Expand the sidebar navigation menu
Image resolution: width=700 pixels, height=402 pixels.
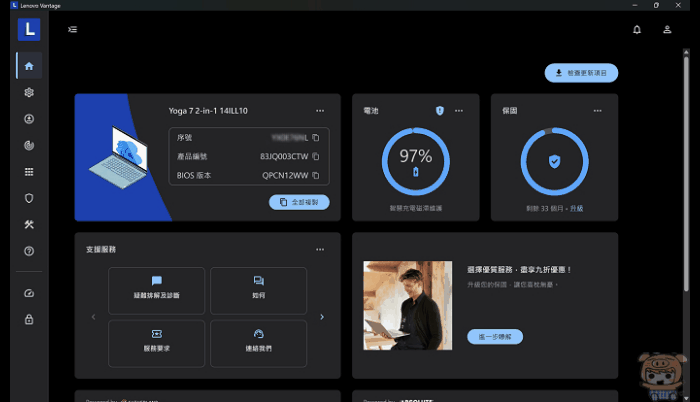click(x=72, y=29)
